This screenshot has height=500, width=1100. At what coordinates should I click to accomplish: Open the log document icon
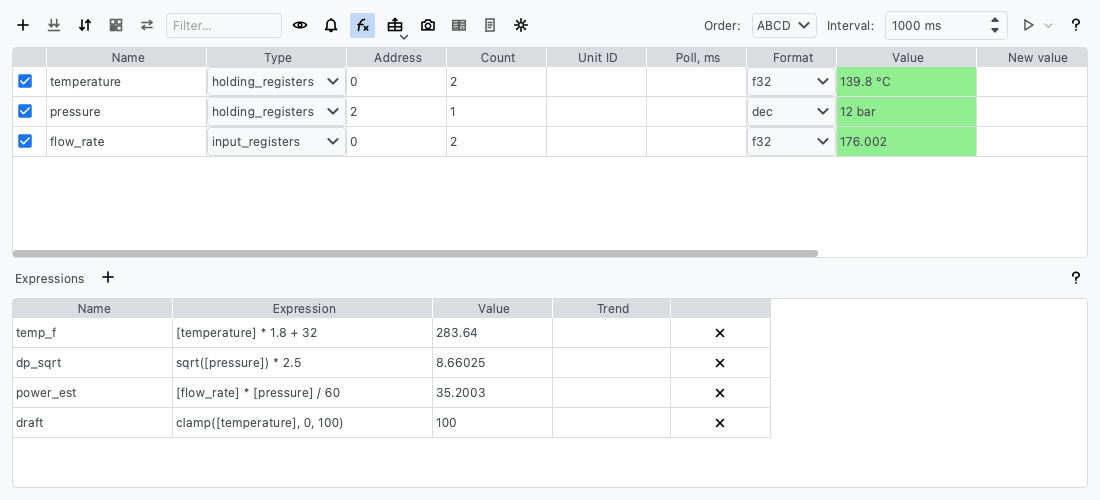coord(490,25)
